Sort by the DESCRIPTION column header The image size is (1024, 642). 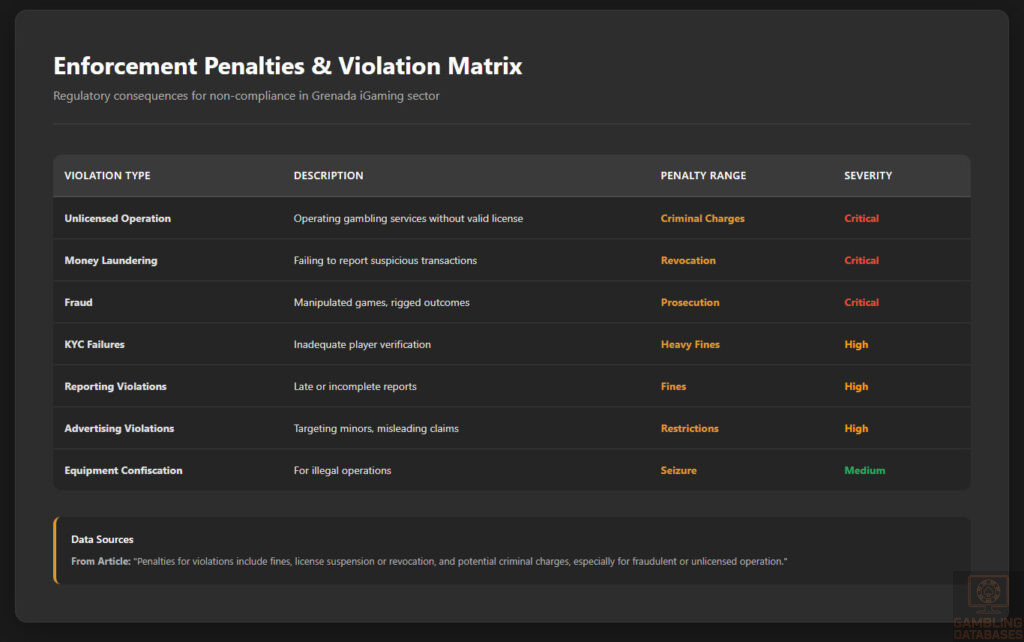coord(328,175)
